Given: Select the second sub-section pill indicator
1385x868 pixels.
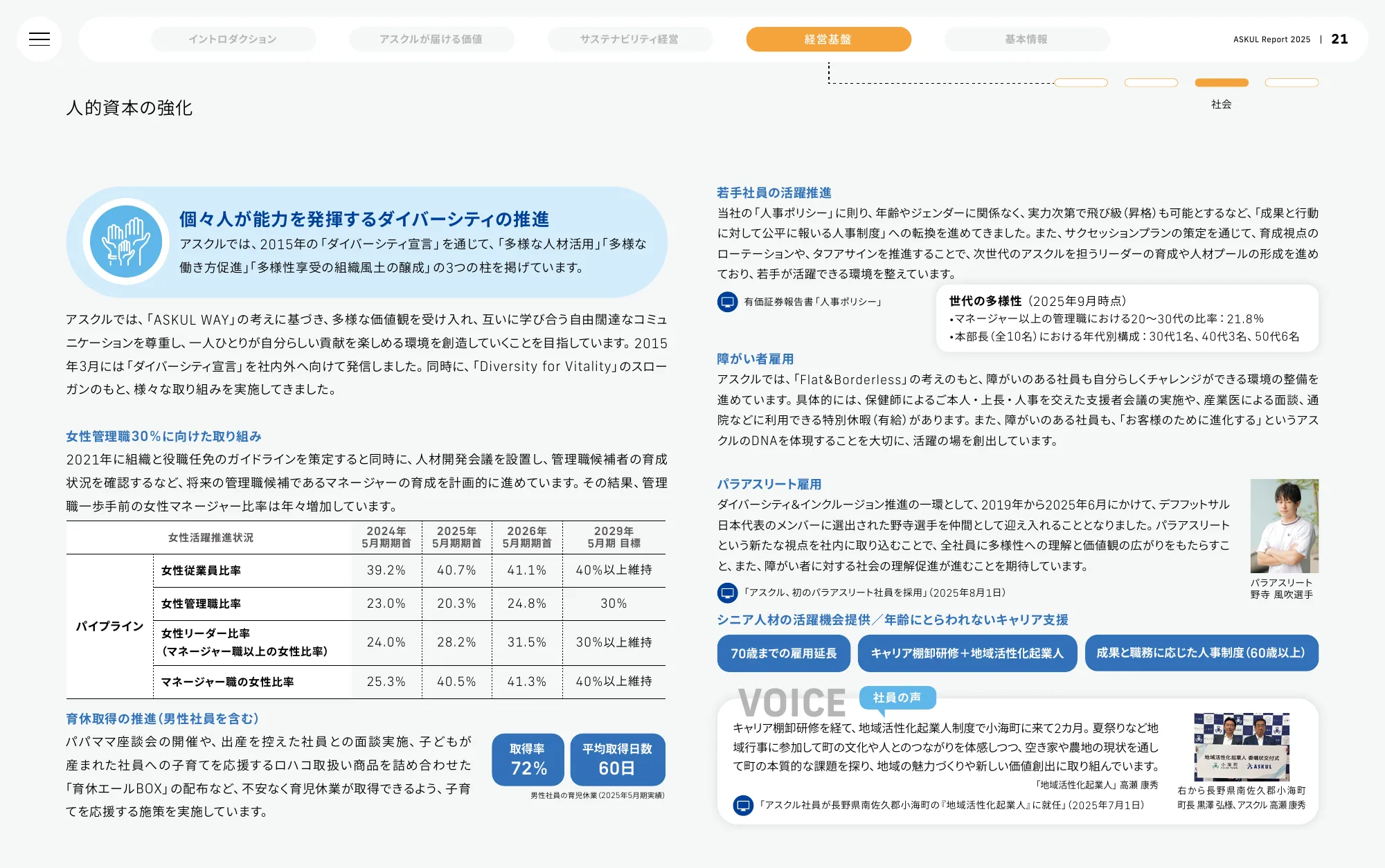Looking at the screenshot, I should (1151, 83).
